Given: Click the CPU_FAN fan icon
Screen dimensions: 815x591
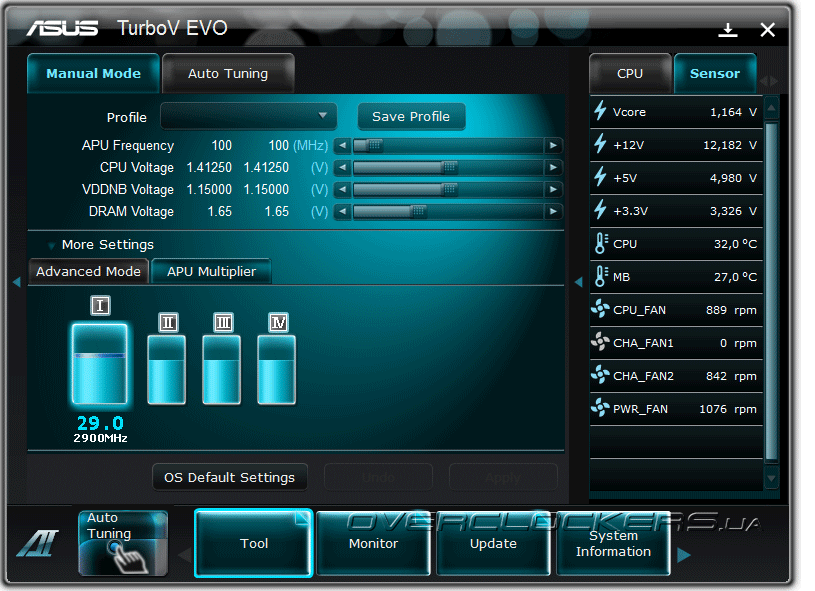Looking at the screenshot, I should click(600, 309).
